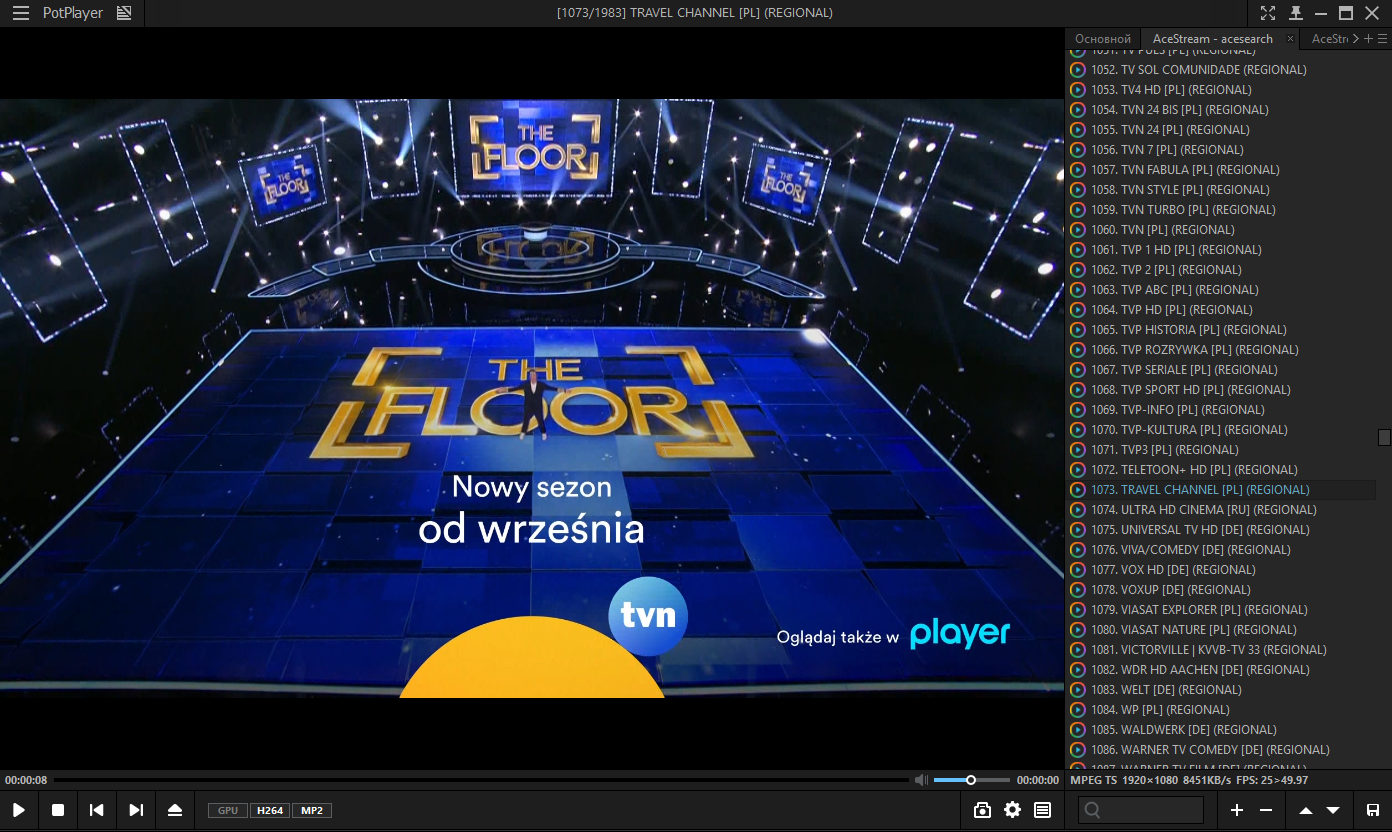Screen dimensions: 1392x832
Task: Remove an item with the playlist minus button
Action: 1266,810
